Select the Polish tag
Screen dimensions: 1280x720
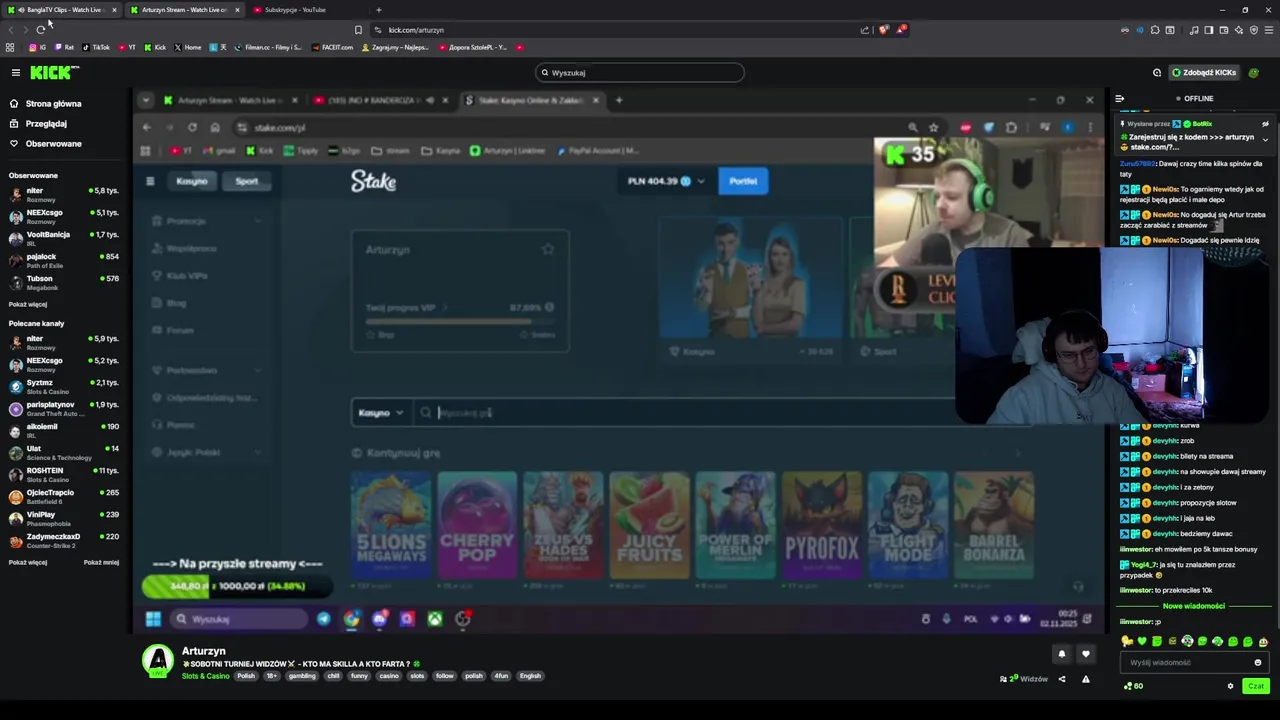[x=246, y=676]
